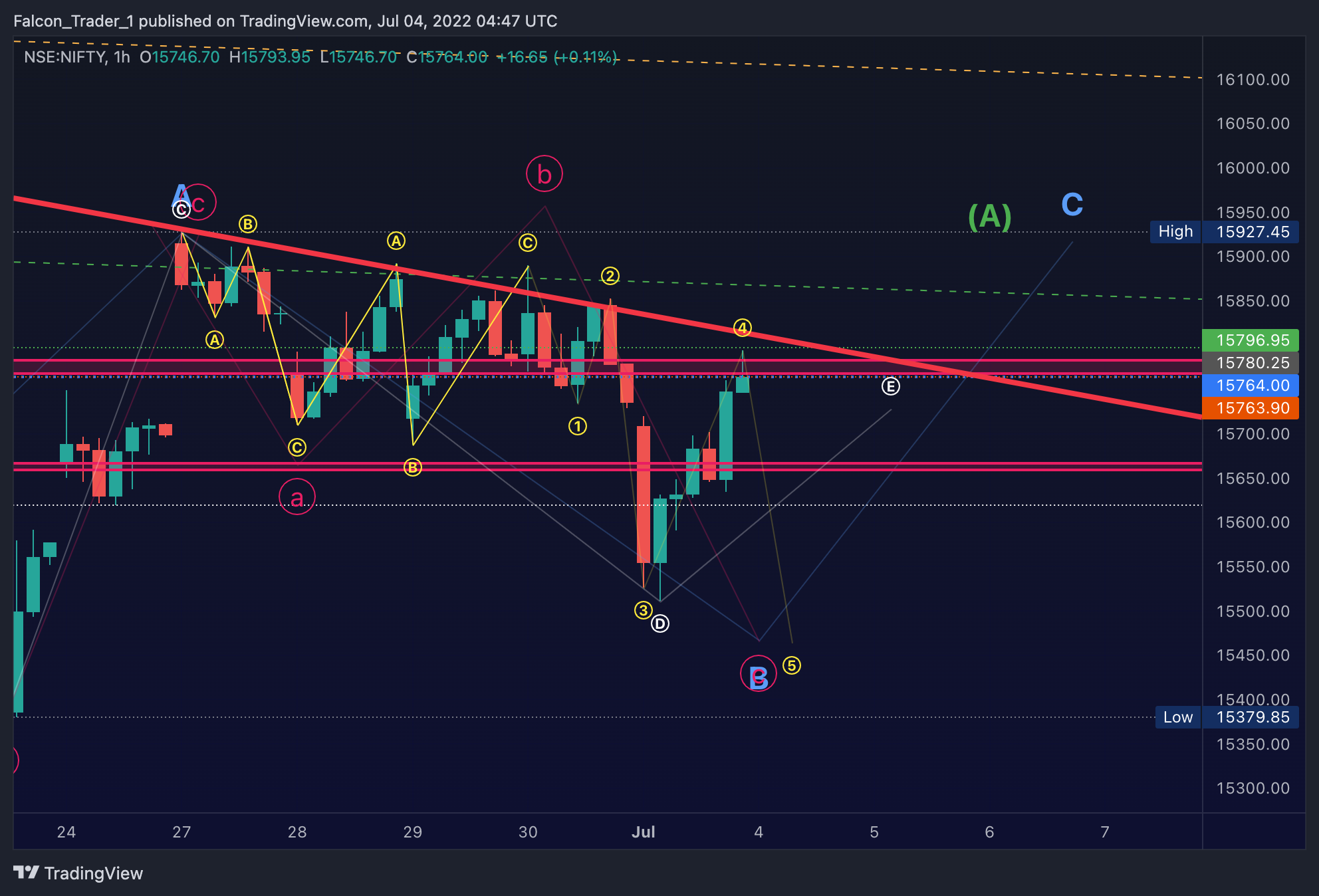Click the blue 15764.00 price tag
Screen dimensions: 1319x896
[x=1251, y=386]
